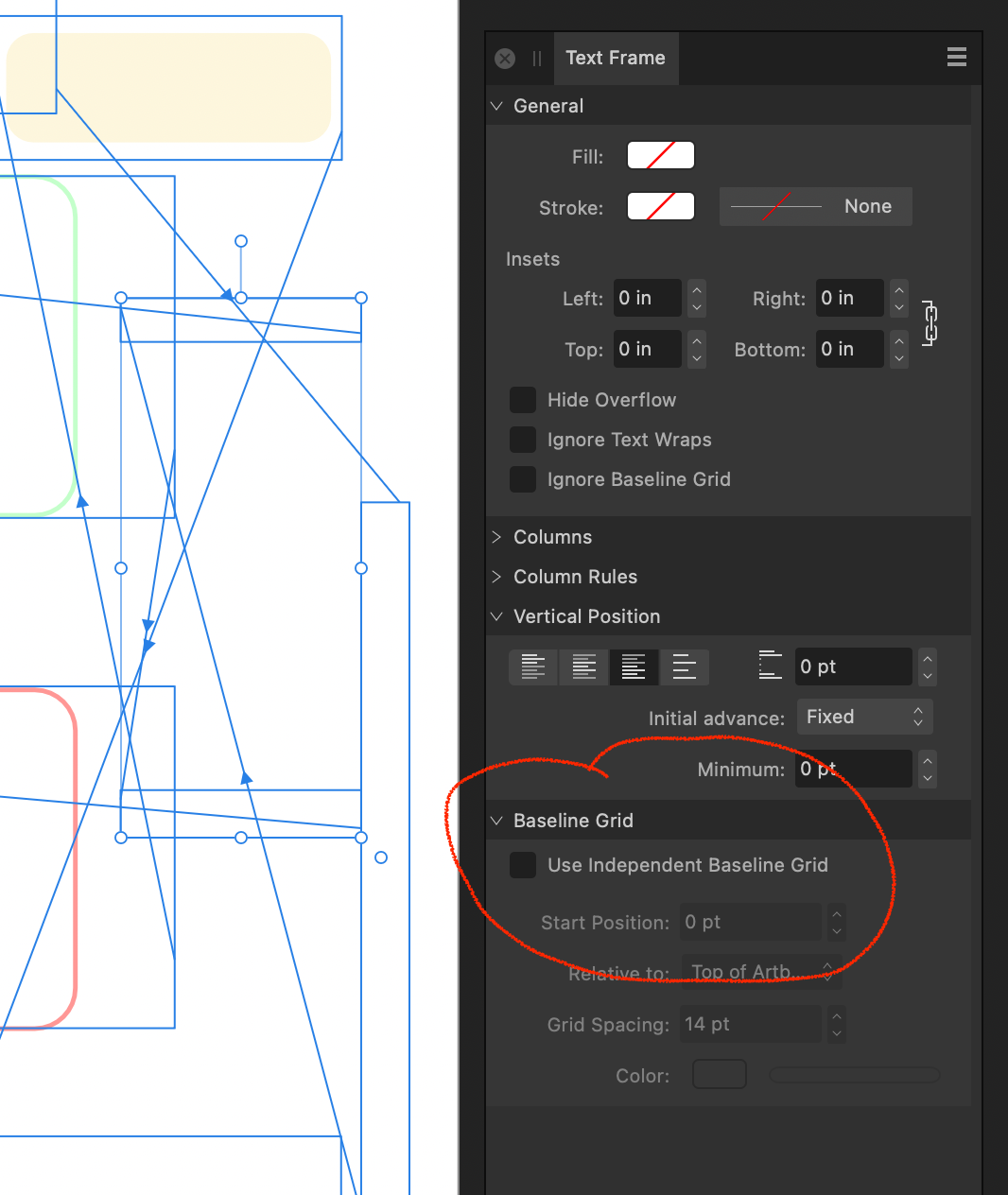
Task: Adjust the Minimum value stepper
Action: coord(928,769)
